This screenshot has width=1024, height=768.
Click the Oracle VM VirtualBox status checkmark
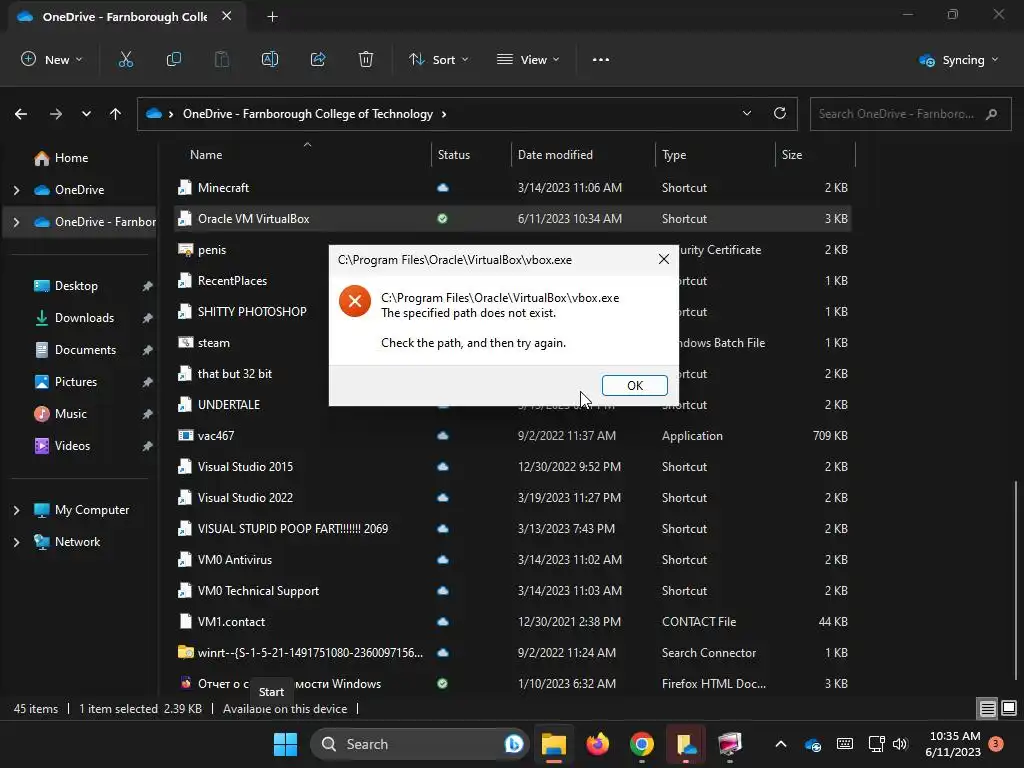coord(443,219)
